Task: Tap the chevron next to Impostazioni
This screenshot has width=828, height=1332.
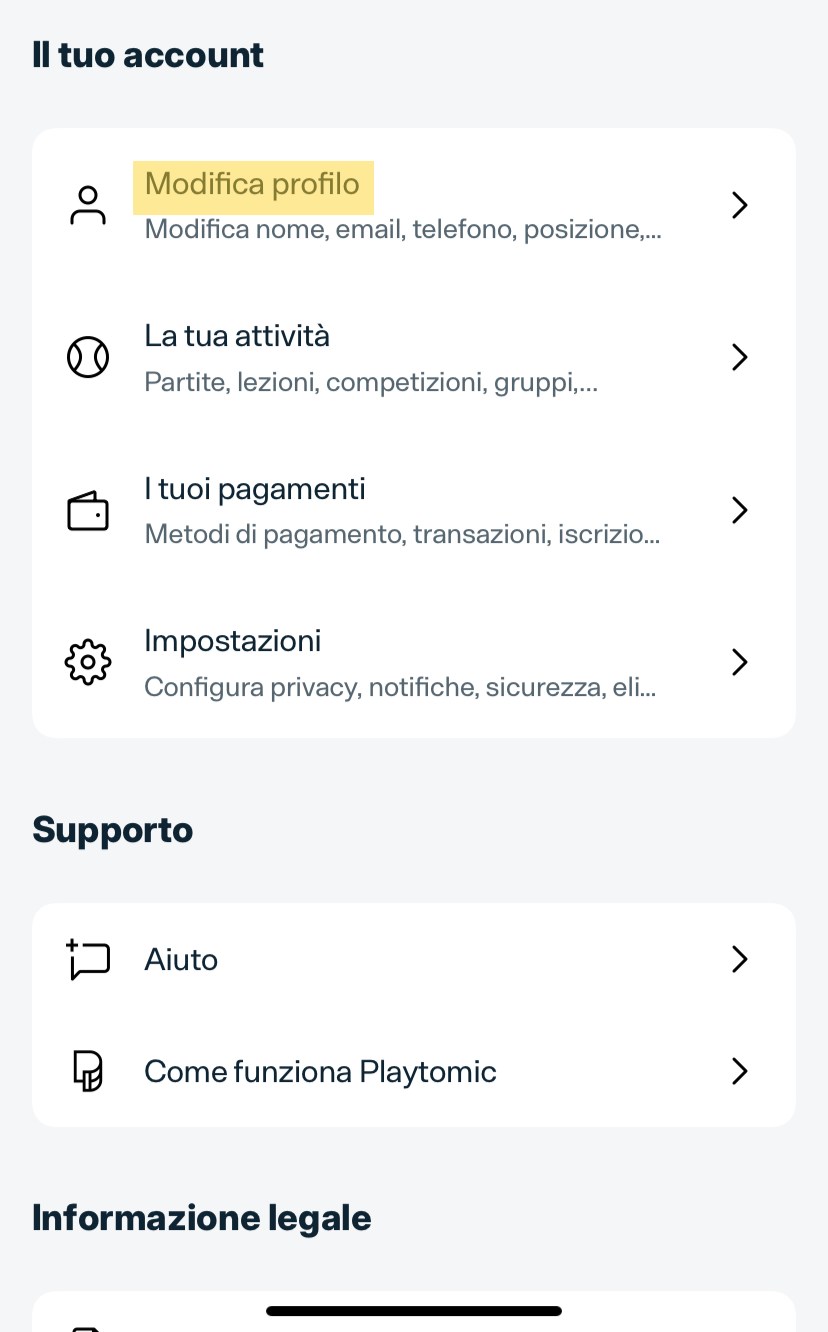Action: coord(739,662)
